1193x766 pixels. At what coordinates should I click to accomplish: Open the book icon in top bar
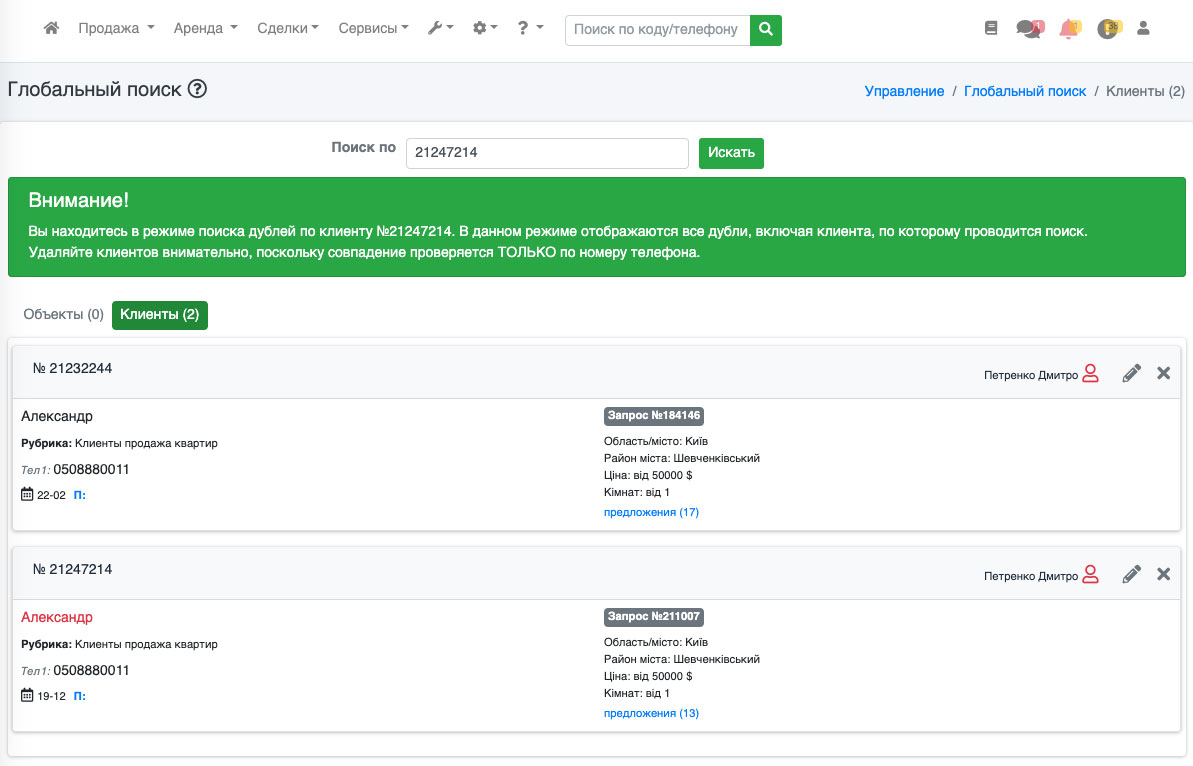click(x=991, y=29)
